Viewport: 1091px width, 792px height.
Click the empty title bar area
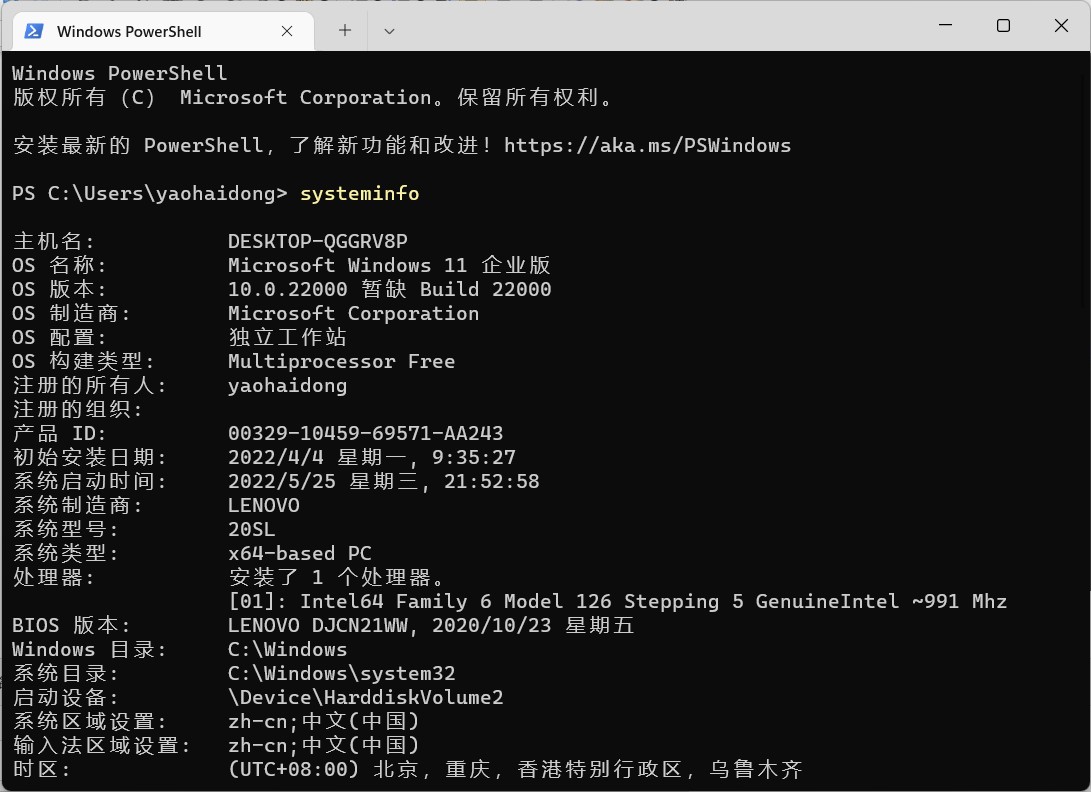(x=654, y=26)
